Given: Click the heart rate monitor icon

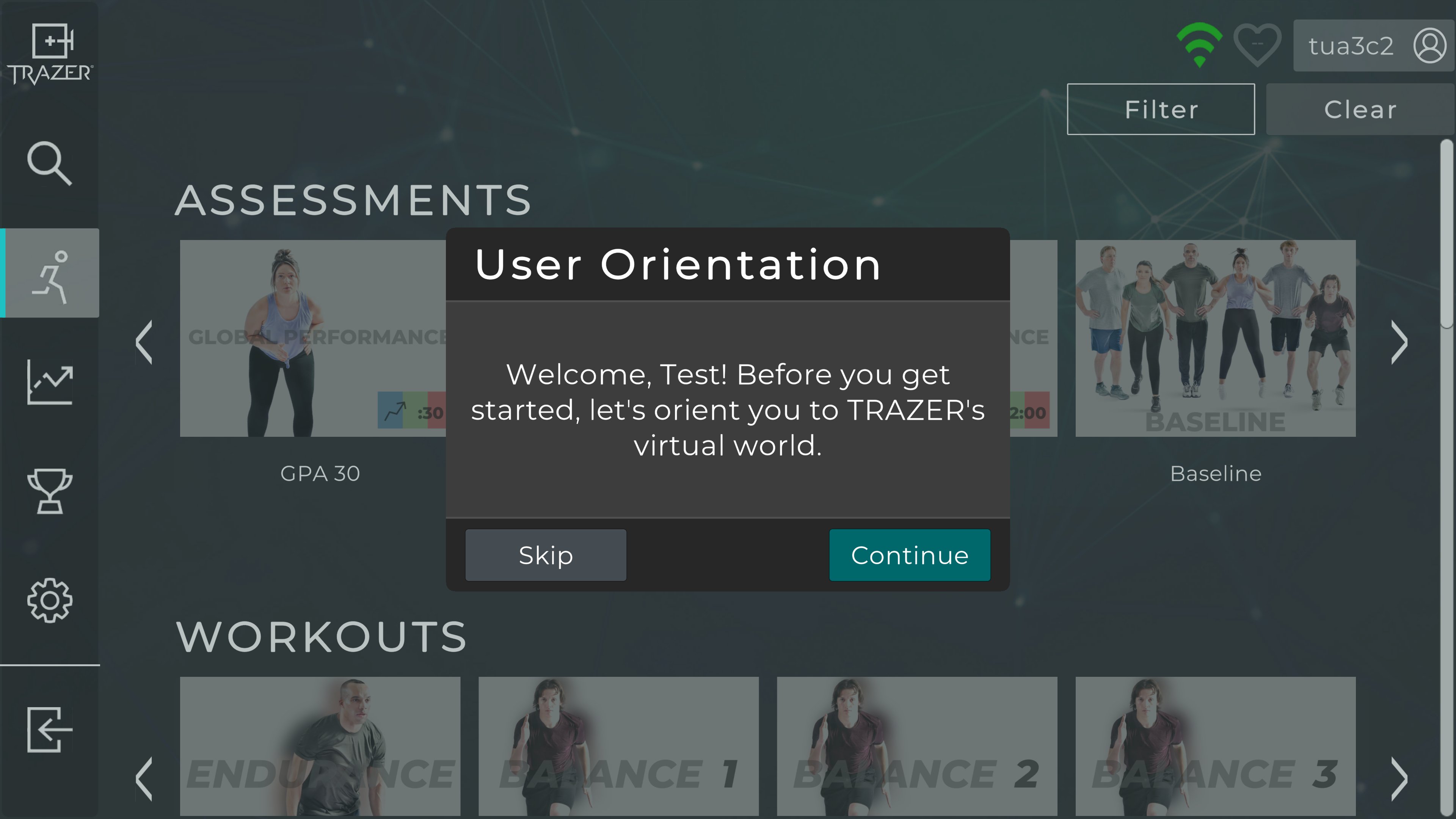Looking at the screenshot, I should pyautogui.click(x=1257, y=45).
